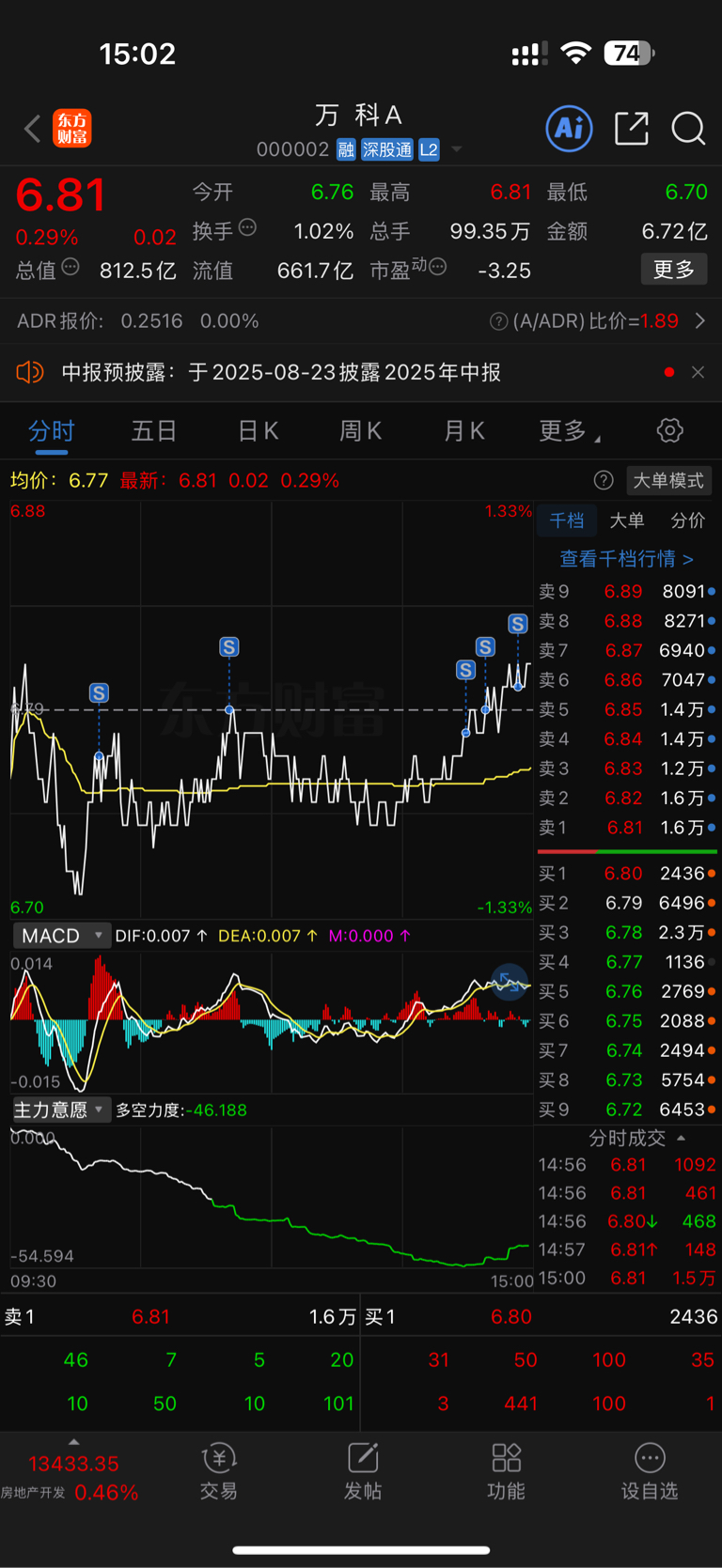Select the 大单 tab

[x=627, y=520]
